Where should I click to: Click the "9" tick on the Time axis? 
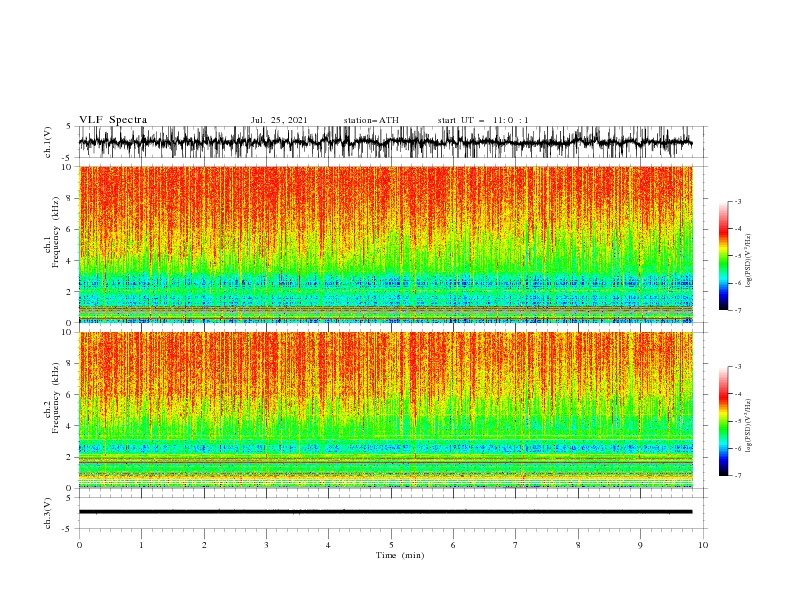pos(640,545)
